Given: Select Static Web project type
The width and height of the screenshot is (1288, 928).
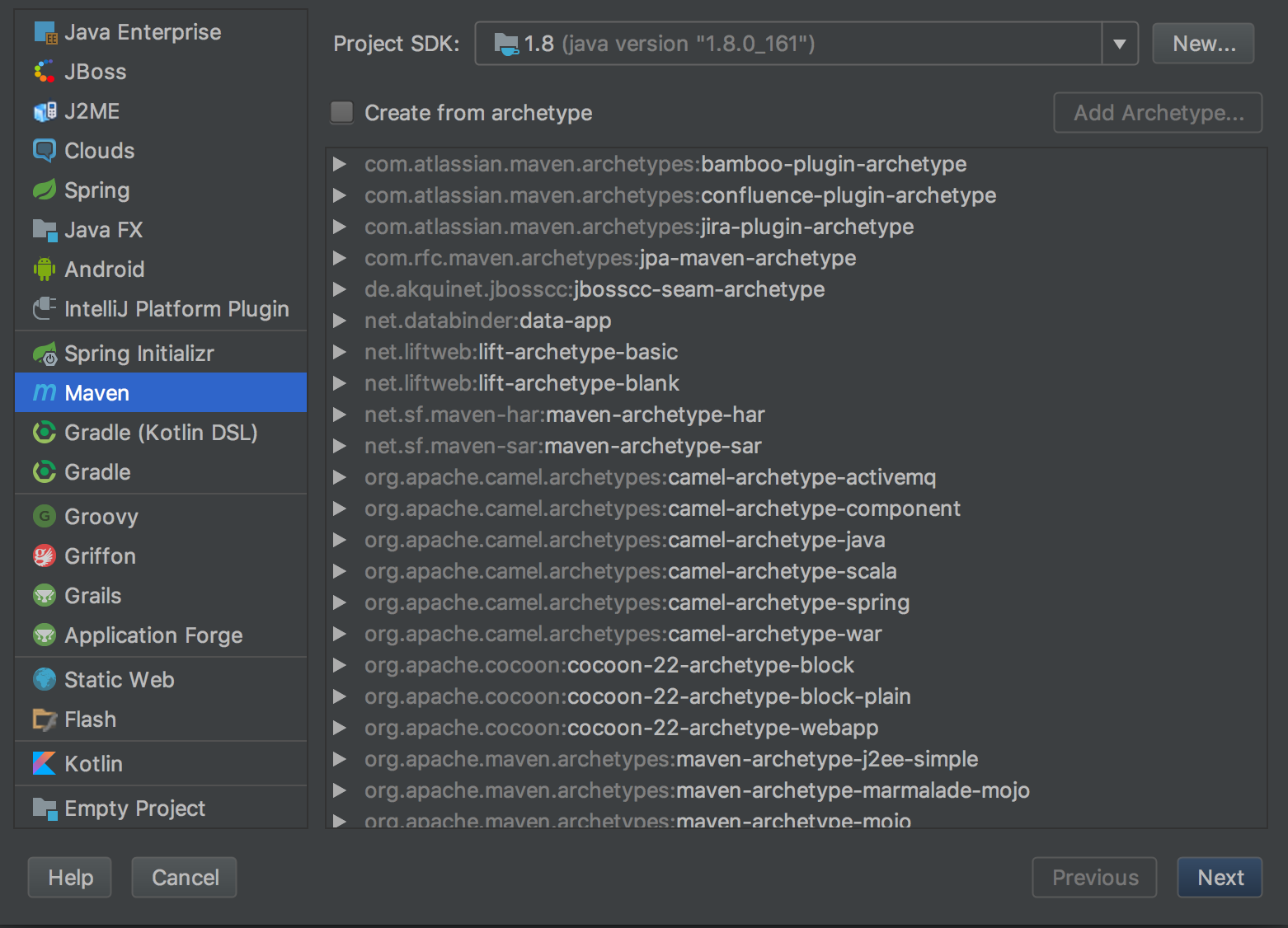Looking at the screenshot, I should pos(161,680).
